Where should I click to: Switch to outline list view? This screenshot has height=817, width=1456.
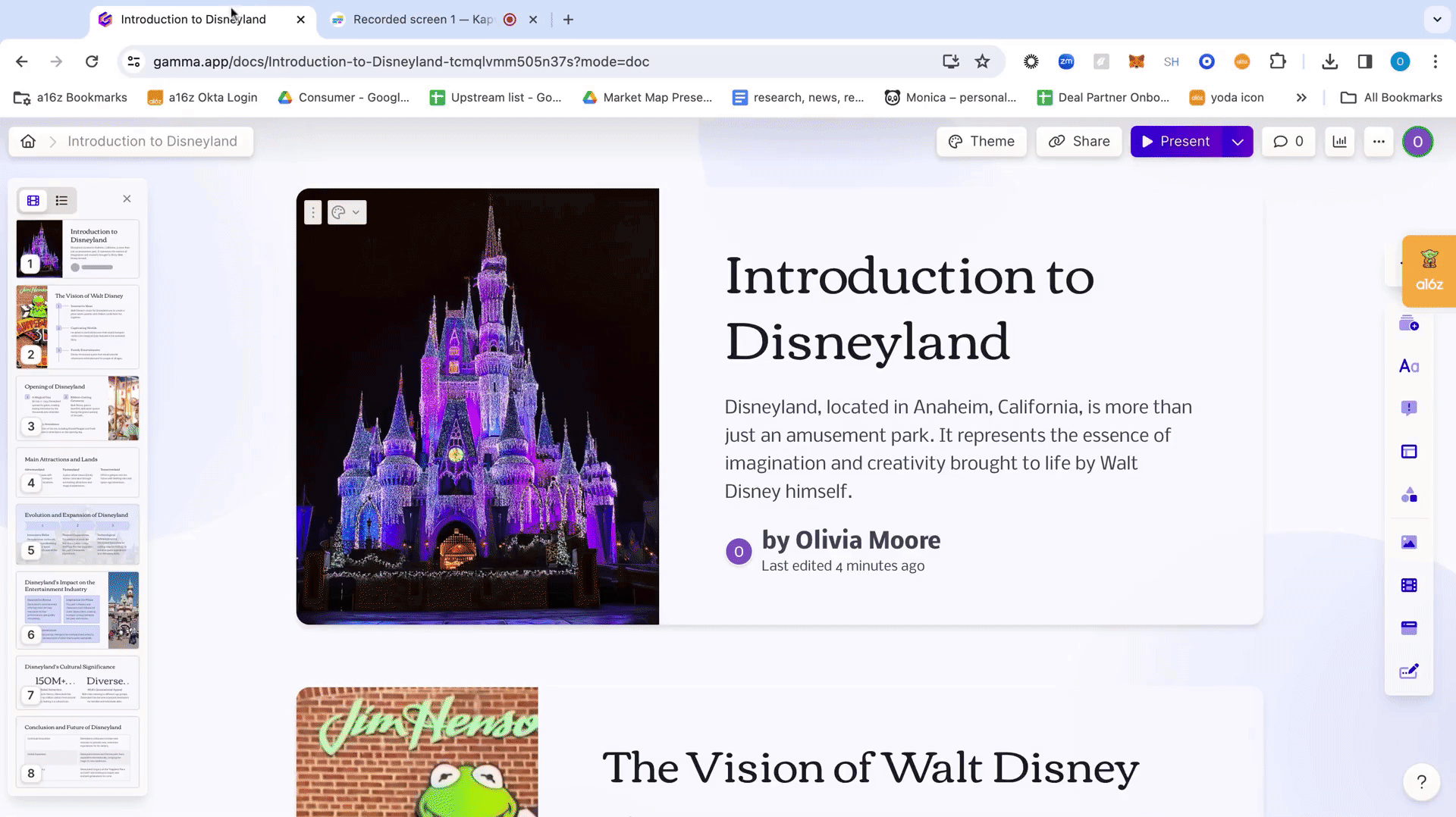(x=61, y=201)
